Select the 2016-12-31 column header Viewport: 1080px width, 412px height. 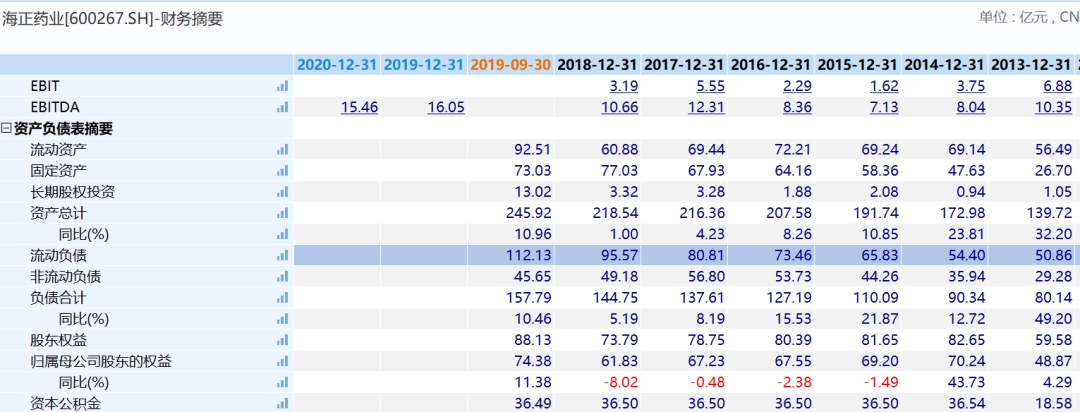tap(771, 65)
